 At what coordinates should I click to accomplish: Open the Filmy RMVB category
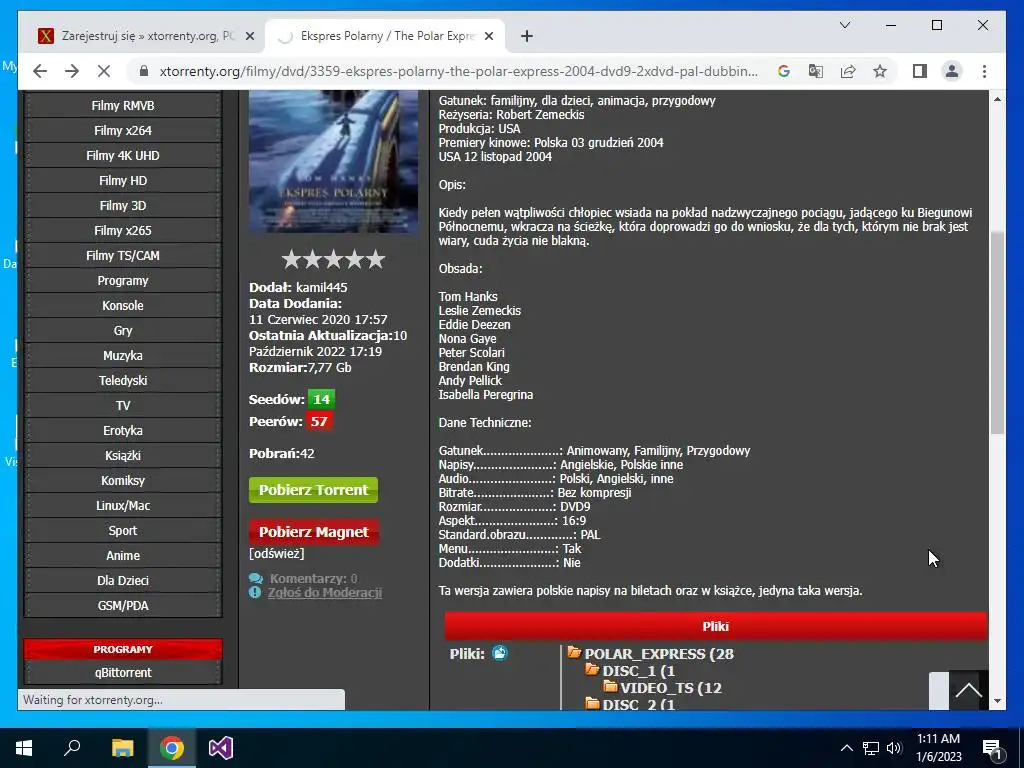[123, 105]
